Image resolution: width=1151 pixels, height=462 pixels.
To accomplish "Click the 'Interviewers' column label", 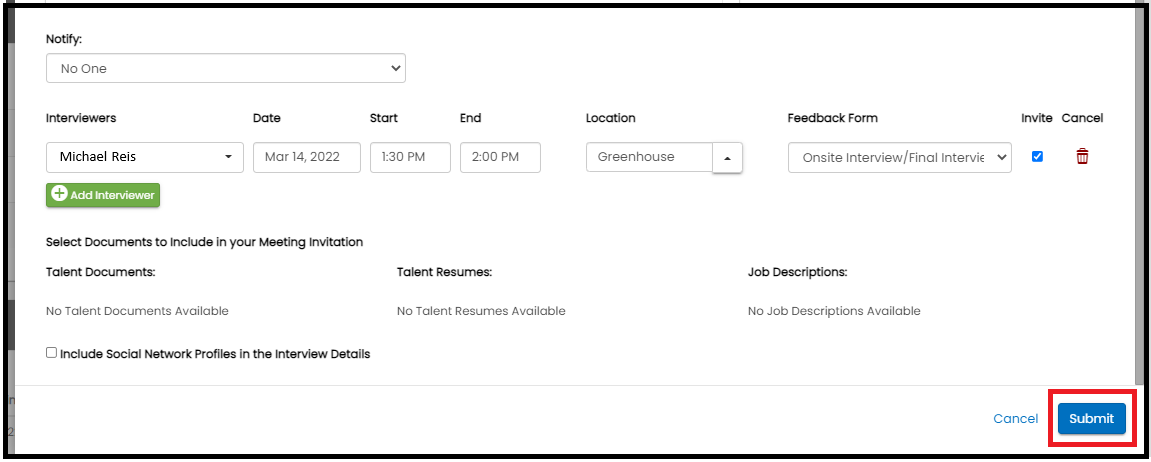I will pos(81,118).
